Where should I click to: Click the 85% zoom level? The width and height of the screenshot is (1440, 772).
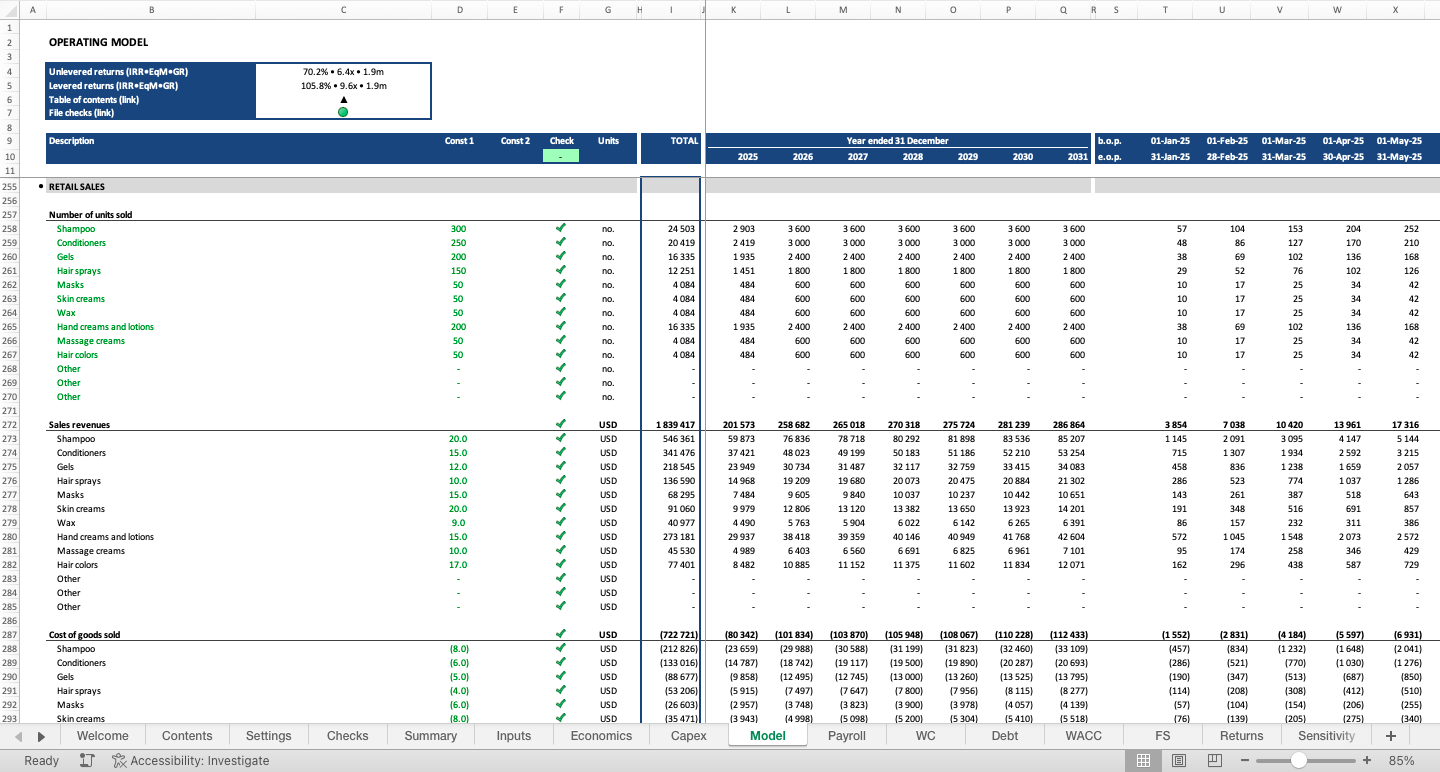tap(1401, 761)
